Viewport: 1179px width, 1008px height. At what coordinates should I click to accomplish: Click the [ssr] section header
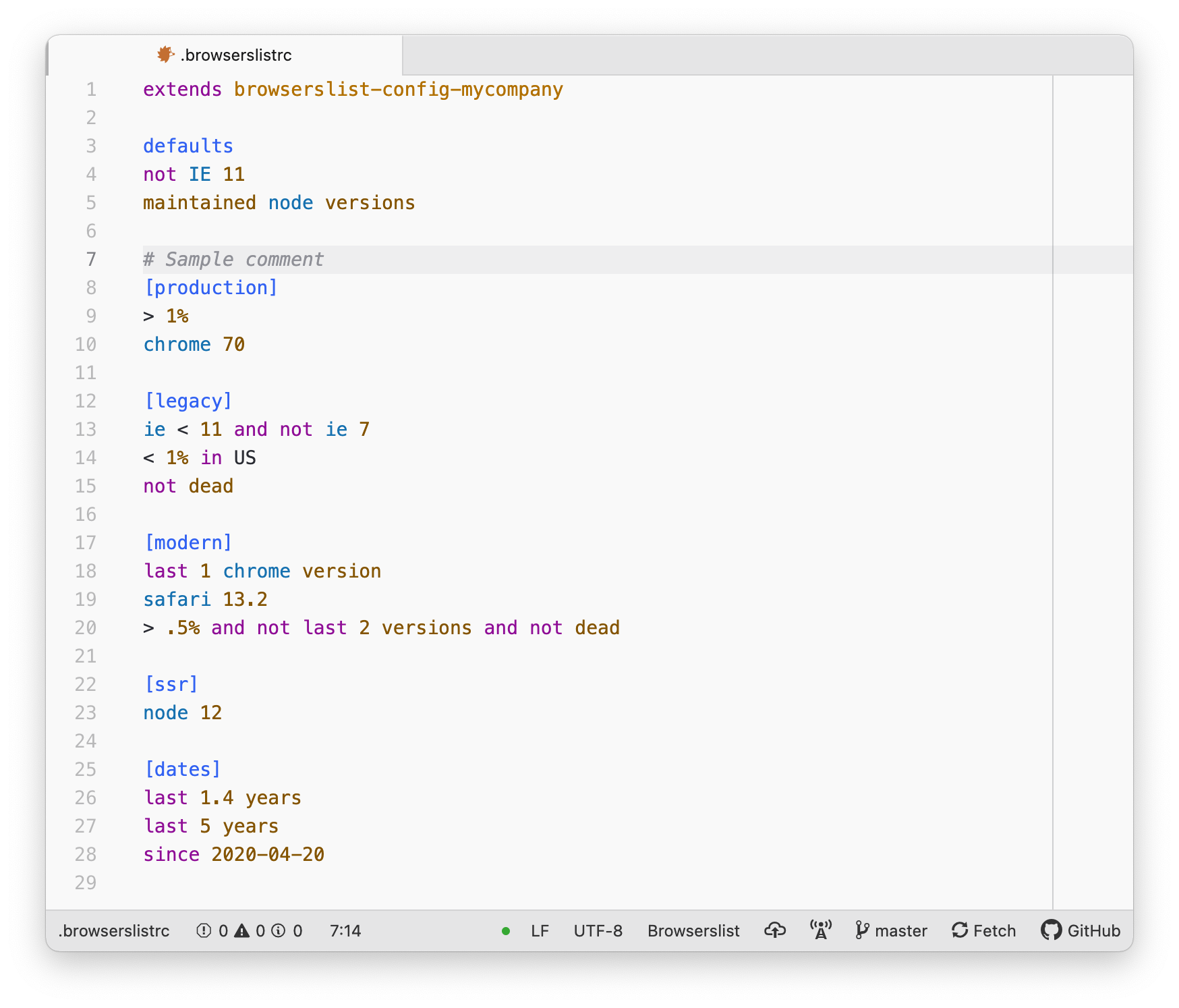(x=171, y=685)
